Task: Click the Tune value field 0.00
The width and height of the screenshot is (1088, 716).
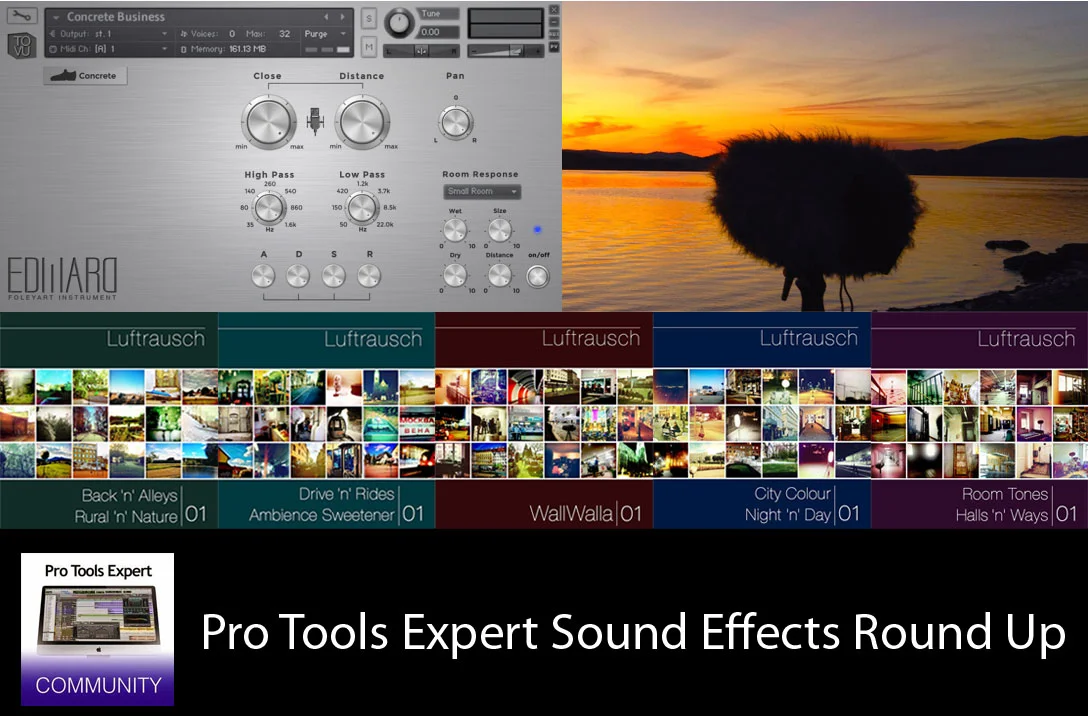Action: [x=439, y=32]
